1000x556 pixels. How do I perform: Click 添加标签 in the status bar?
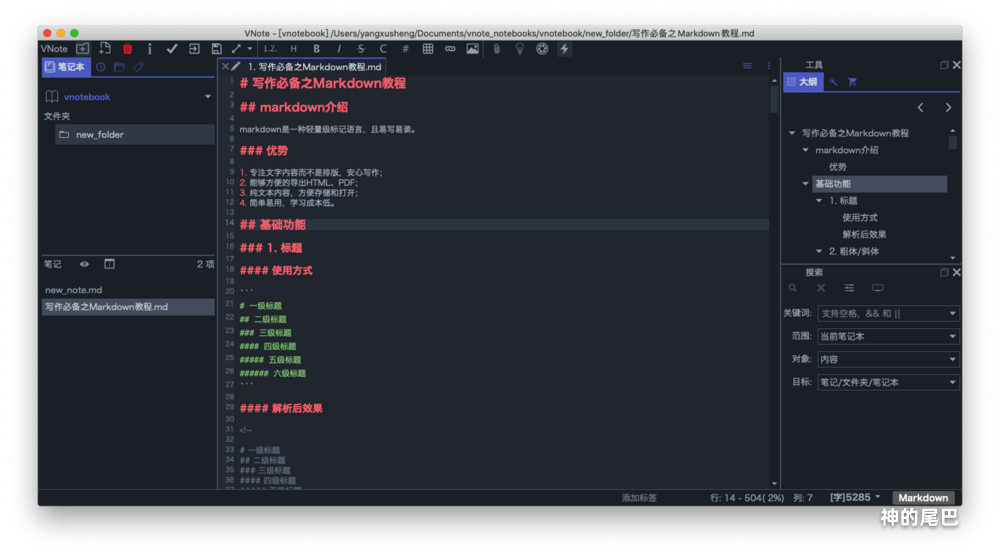point(639,497)
